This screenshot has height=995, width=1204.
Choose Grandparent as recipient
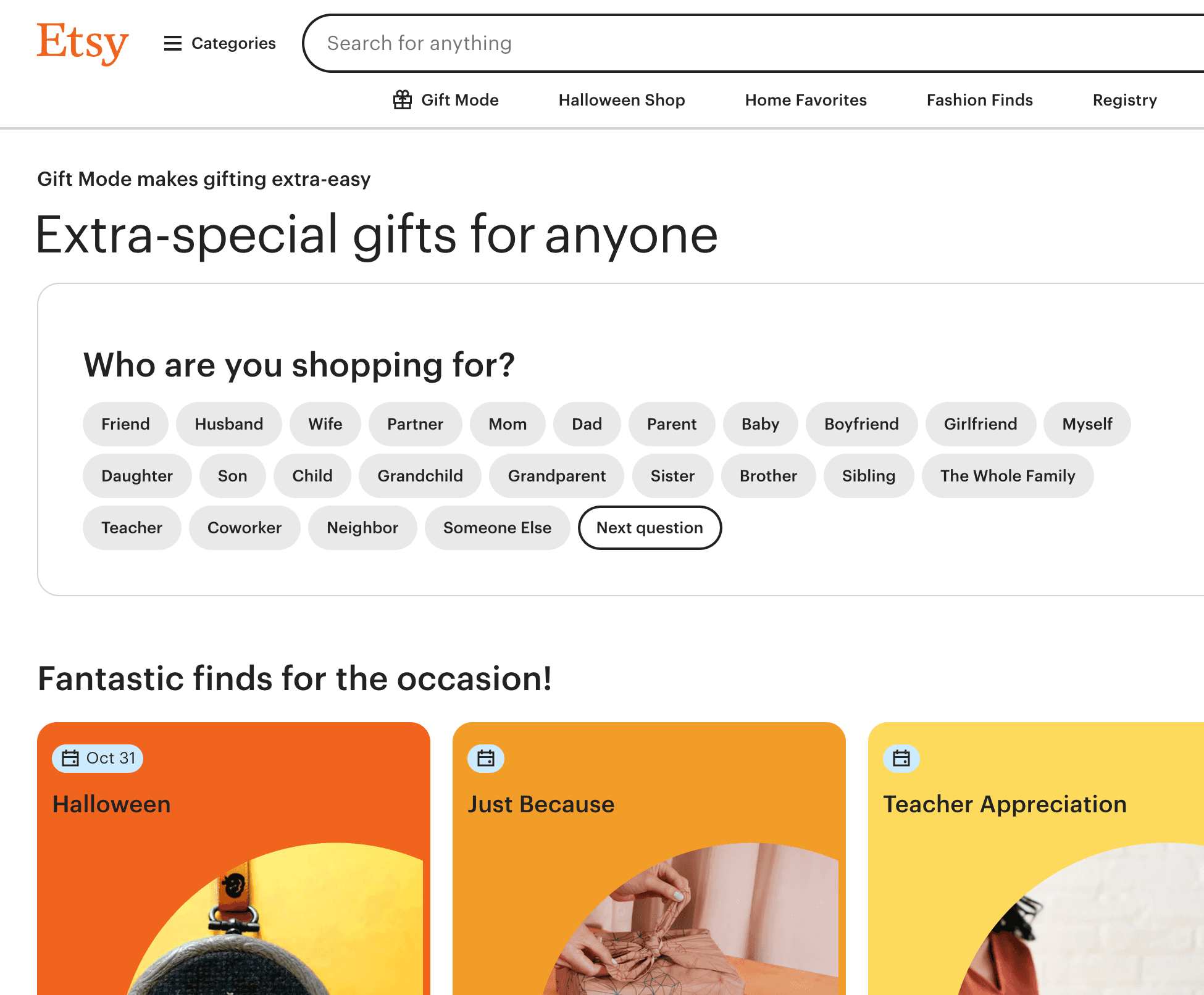tap(556, 476)
